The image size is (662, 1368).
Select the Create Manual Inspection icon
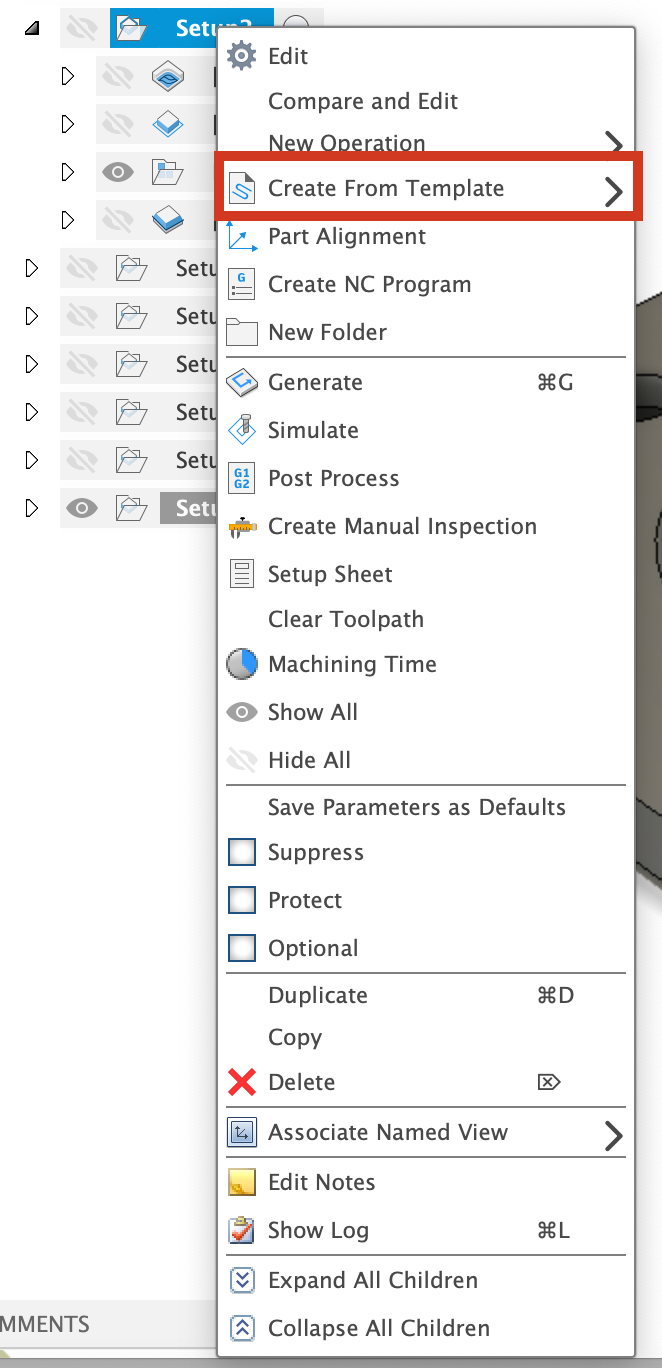pyautogui.click(x=241, y=526)
